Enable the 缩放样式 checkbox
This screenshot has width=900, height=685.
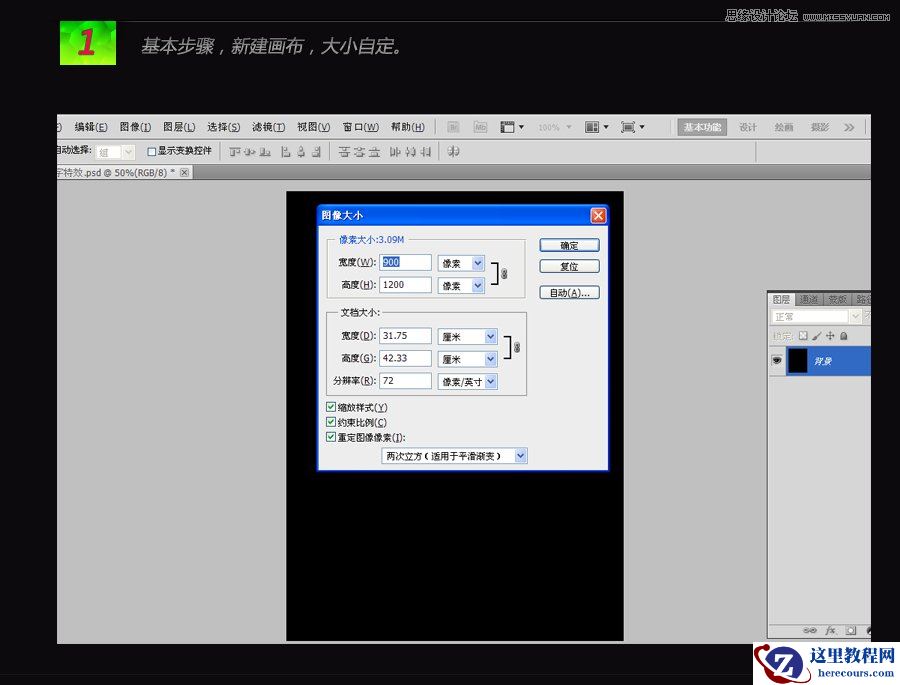tap(331, 406)
